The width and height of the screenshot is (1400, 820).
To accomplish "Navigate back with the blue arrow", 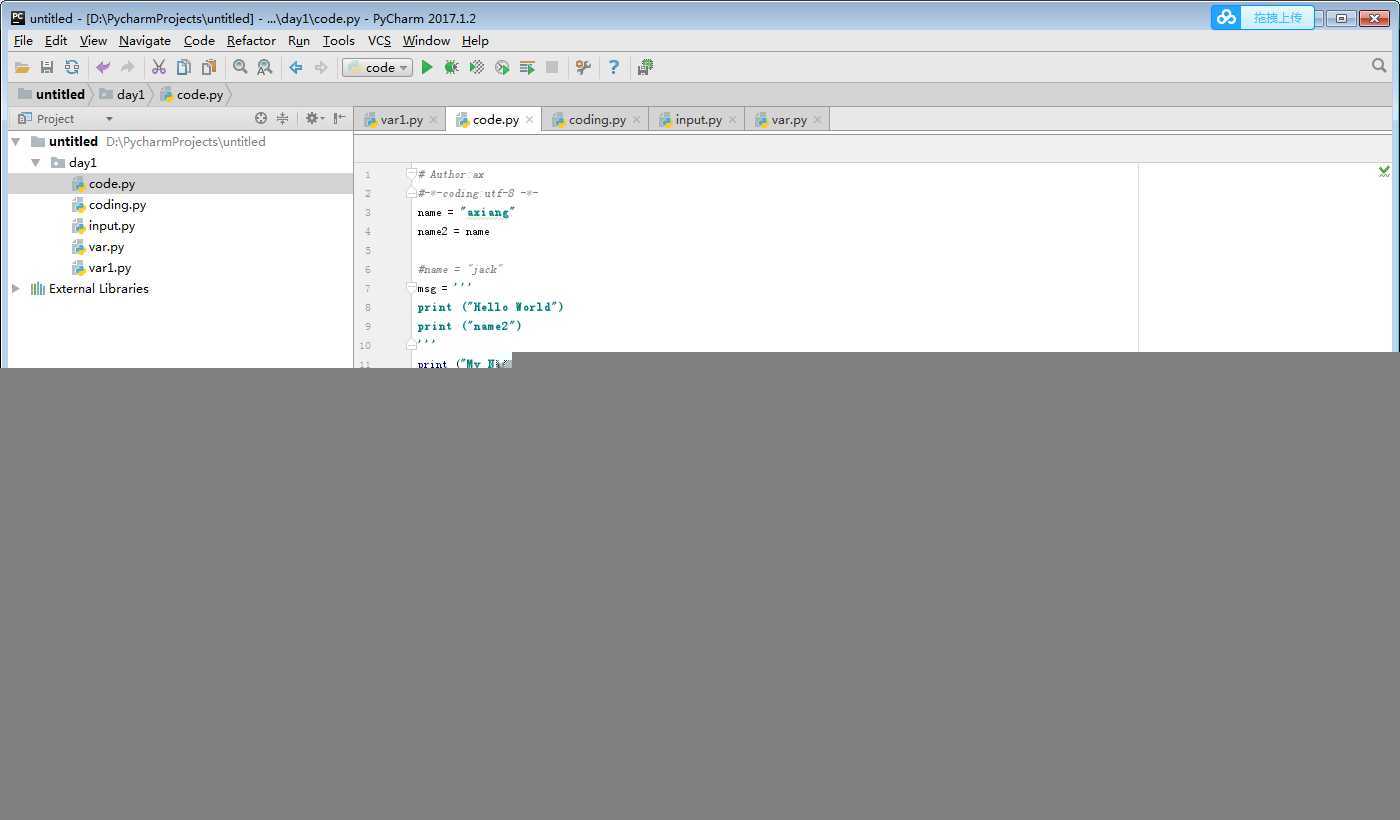I will tap(296, 67).
